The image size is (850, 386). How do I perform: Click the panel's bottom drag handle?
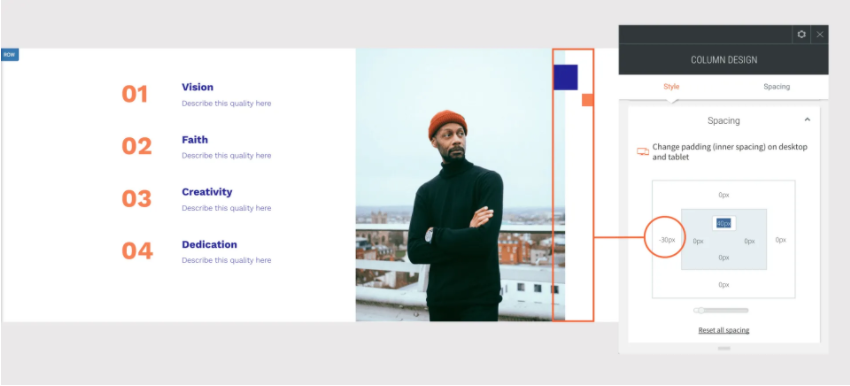[x=724, y=348]
